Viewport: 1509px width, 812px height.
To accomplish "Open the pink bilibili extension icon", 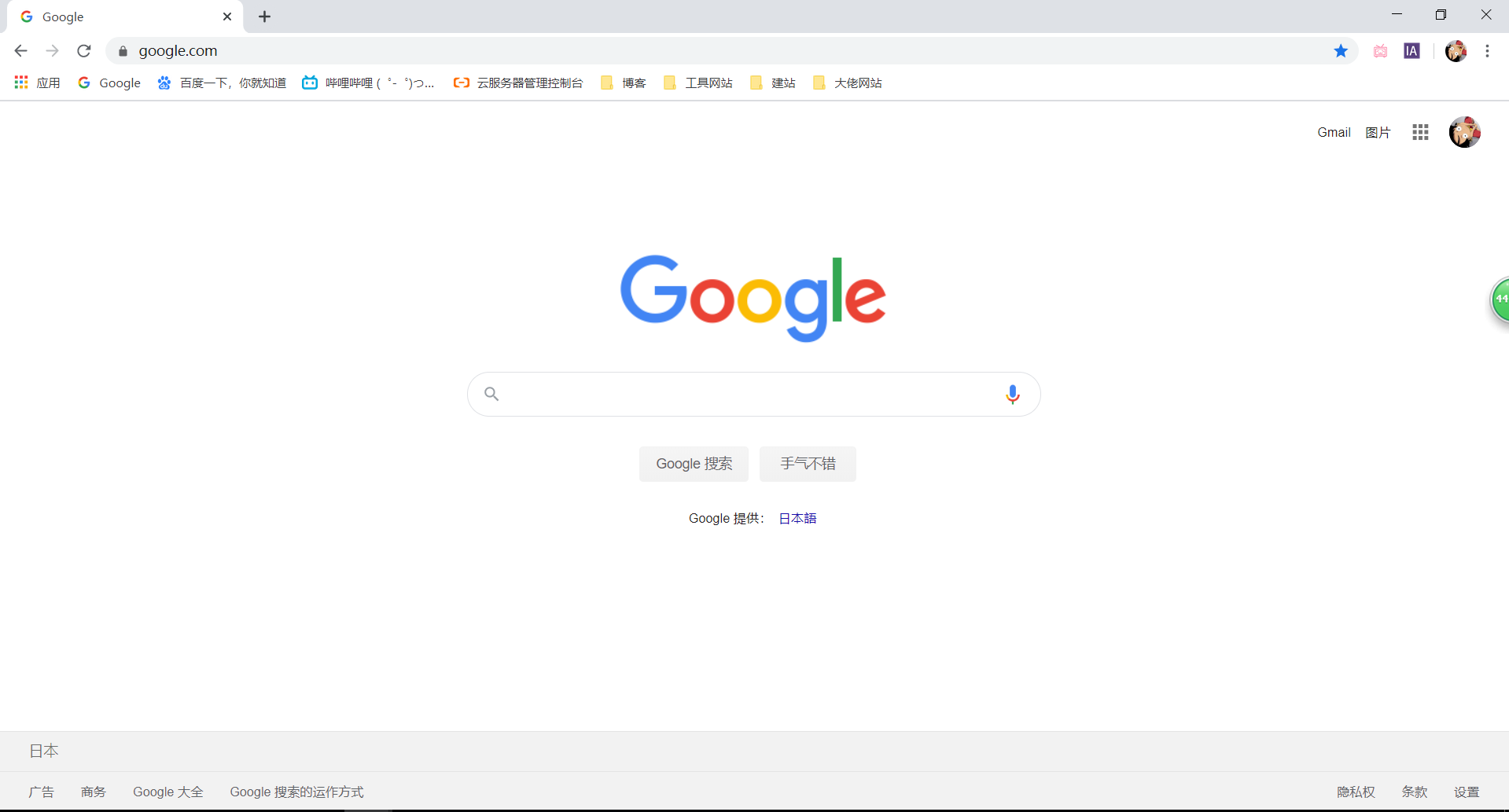I will [x=1380, y=51].
